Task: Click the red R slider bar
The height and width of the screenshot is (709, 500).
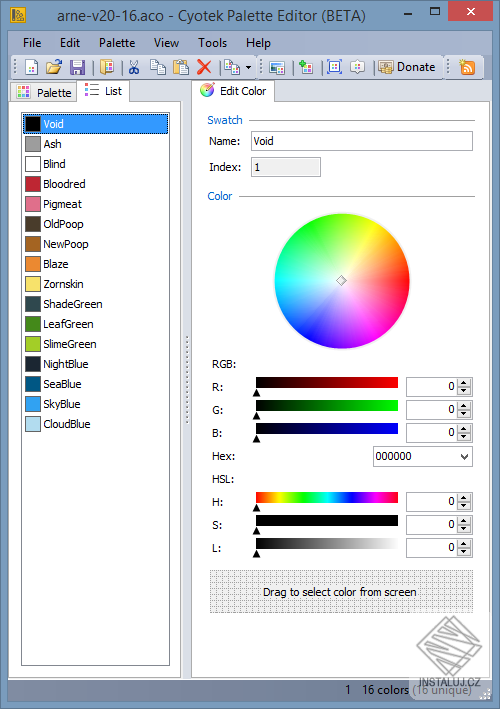Action: pyautogui.click(x=327, y=383)
